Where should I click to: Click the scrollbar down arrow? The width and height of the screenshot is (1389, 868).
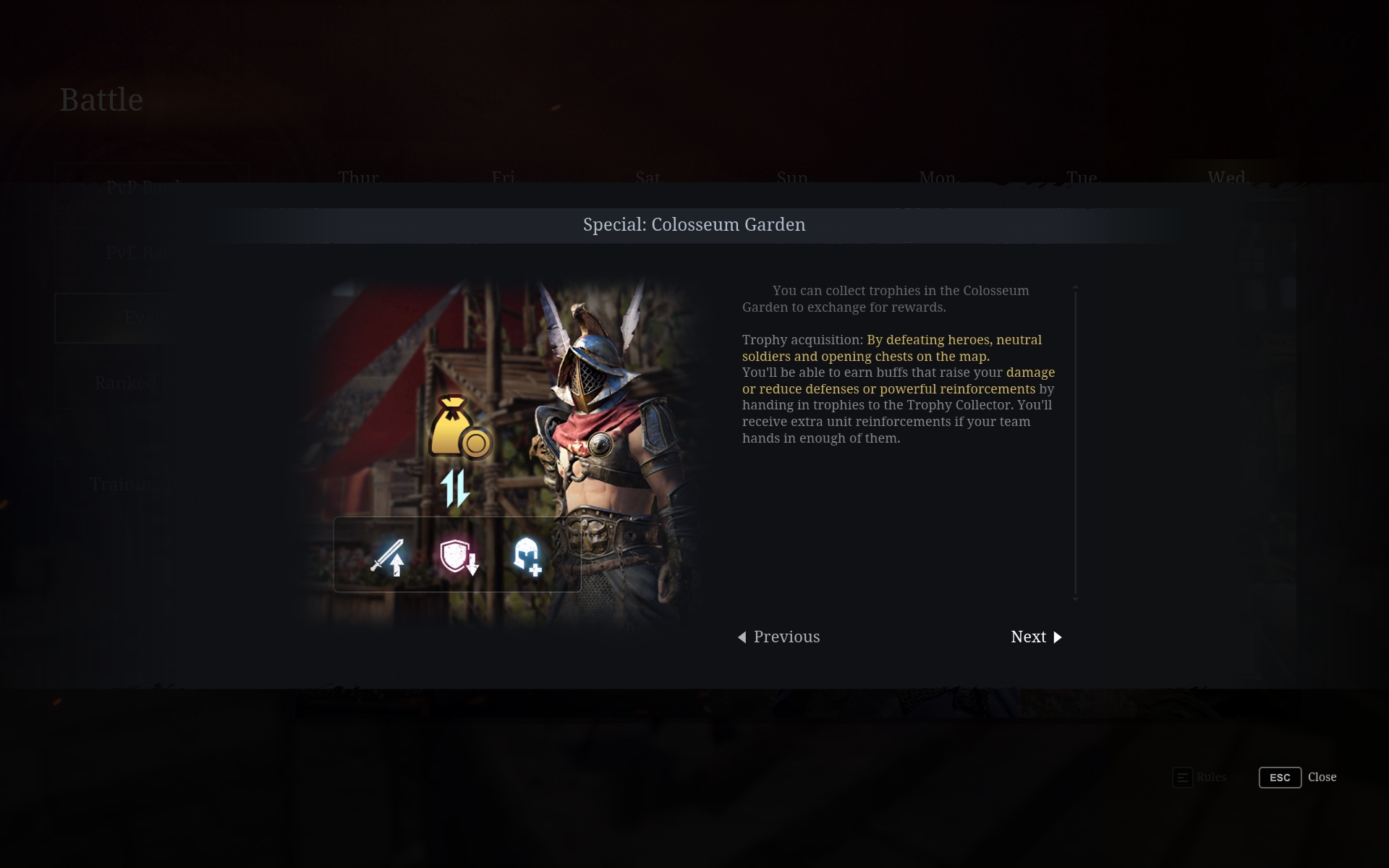click(1076, 598)
